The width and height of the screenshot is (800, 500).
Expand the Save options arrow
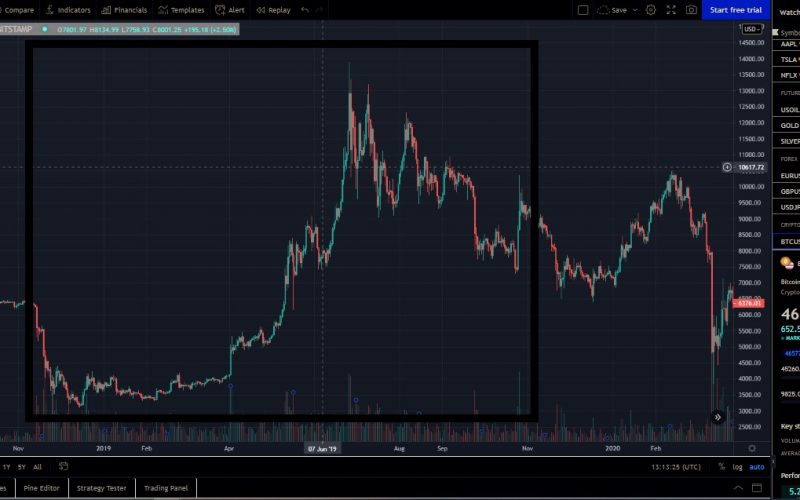[x=635, y=10]
